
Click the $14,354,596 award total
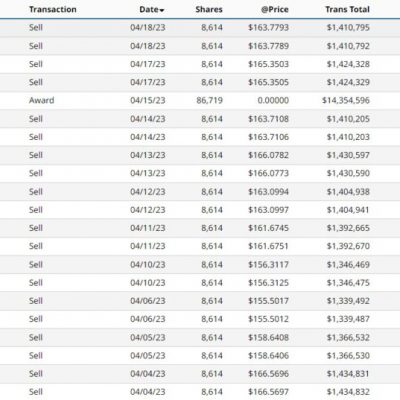[346, 100]
